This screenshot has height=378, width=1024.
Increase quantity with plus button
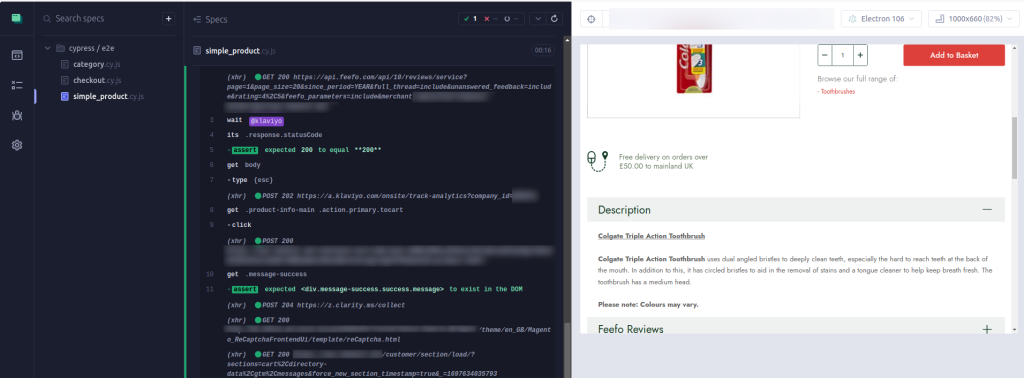pos(861,55)
